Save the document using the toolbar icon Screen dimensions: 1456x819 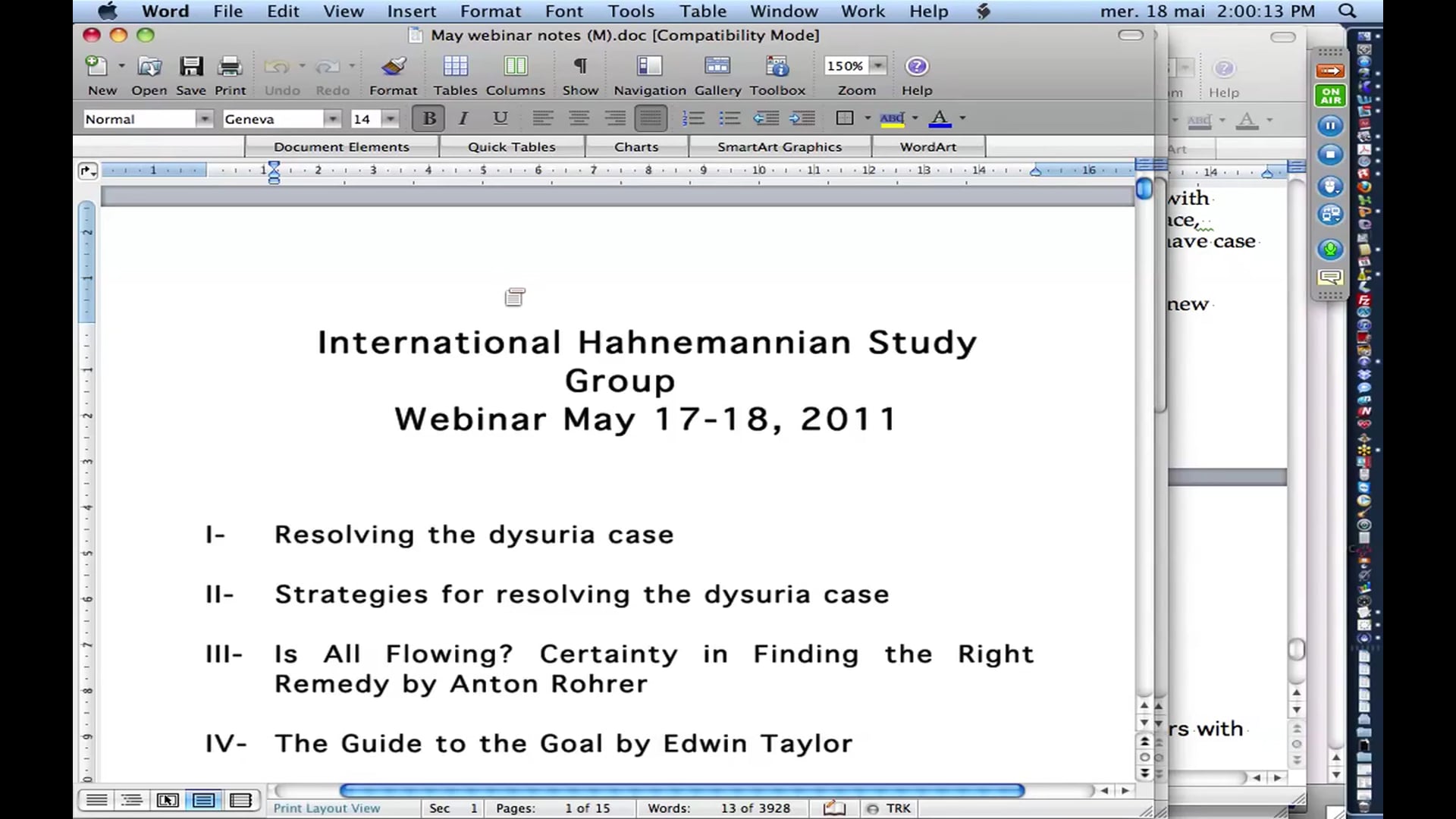(190, 67)
